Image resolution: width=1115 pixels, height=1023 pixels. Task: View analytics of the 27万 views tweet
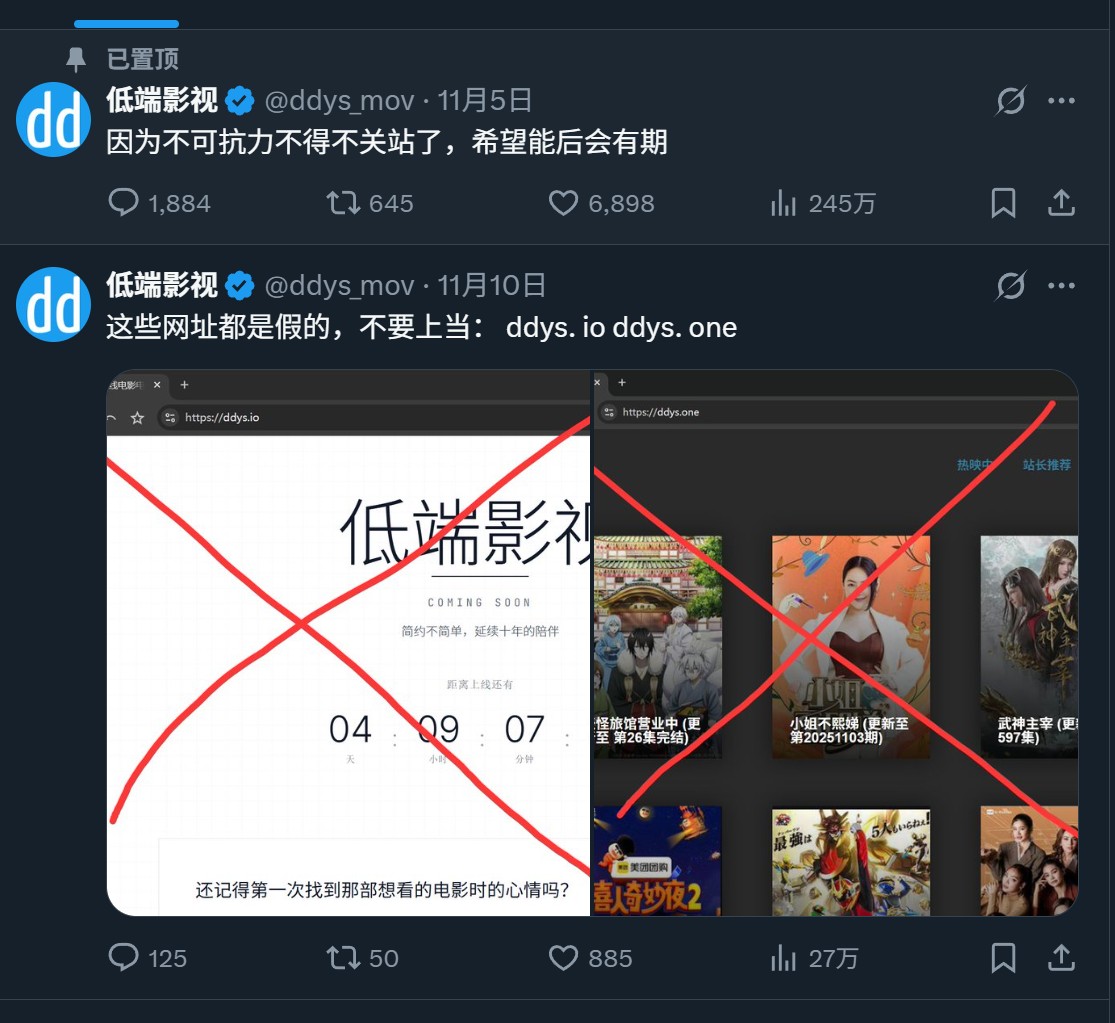point(783,958)
